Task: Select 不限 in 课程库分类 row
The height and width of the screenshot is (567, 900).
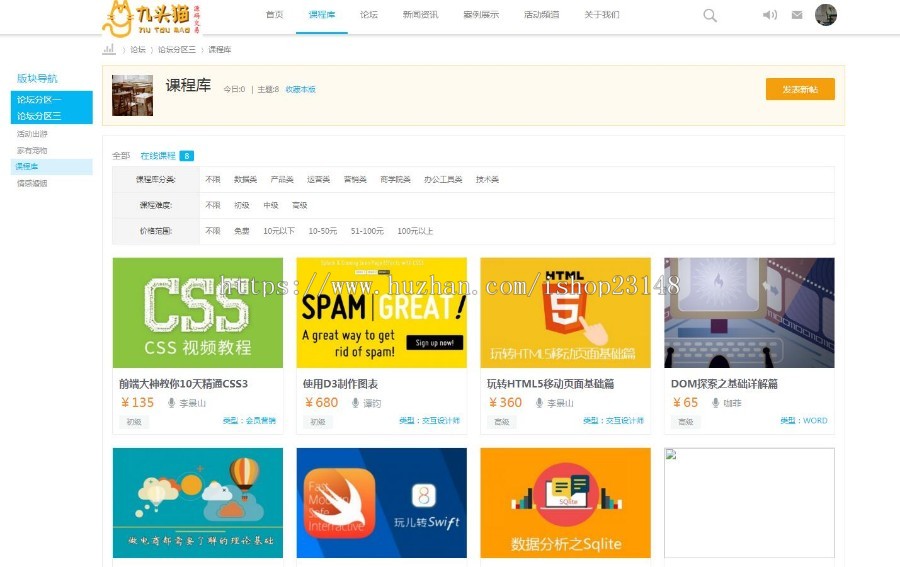Action: pos(213,180)
